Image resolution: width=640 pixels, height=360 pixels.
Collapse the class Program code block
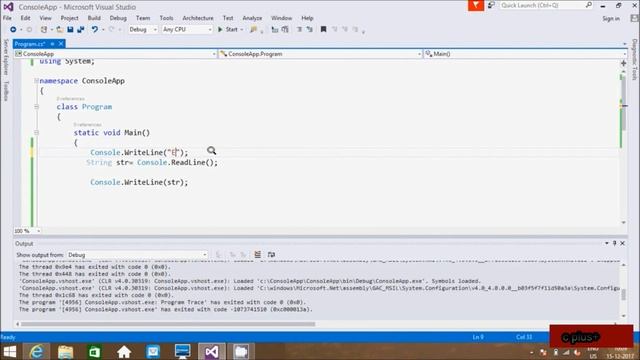point(36,107)
